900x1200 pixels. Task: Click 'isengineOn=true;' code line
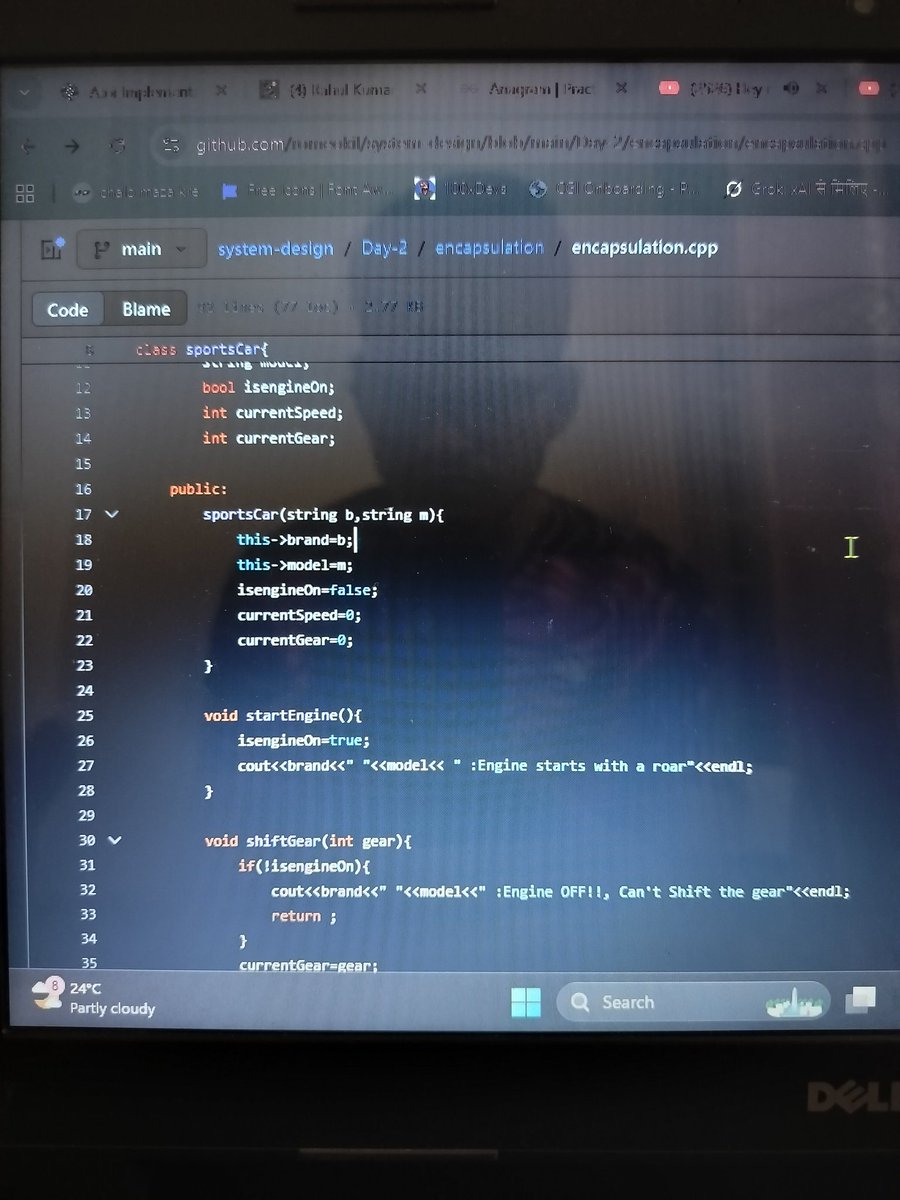pyautogui.click(x=303, y=740)
